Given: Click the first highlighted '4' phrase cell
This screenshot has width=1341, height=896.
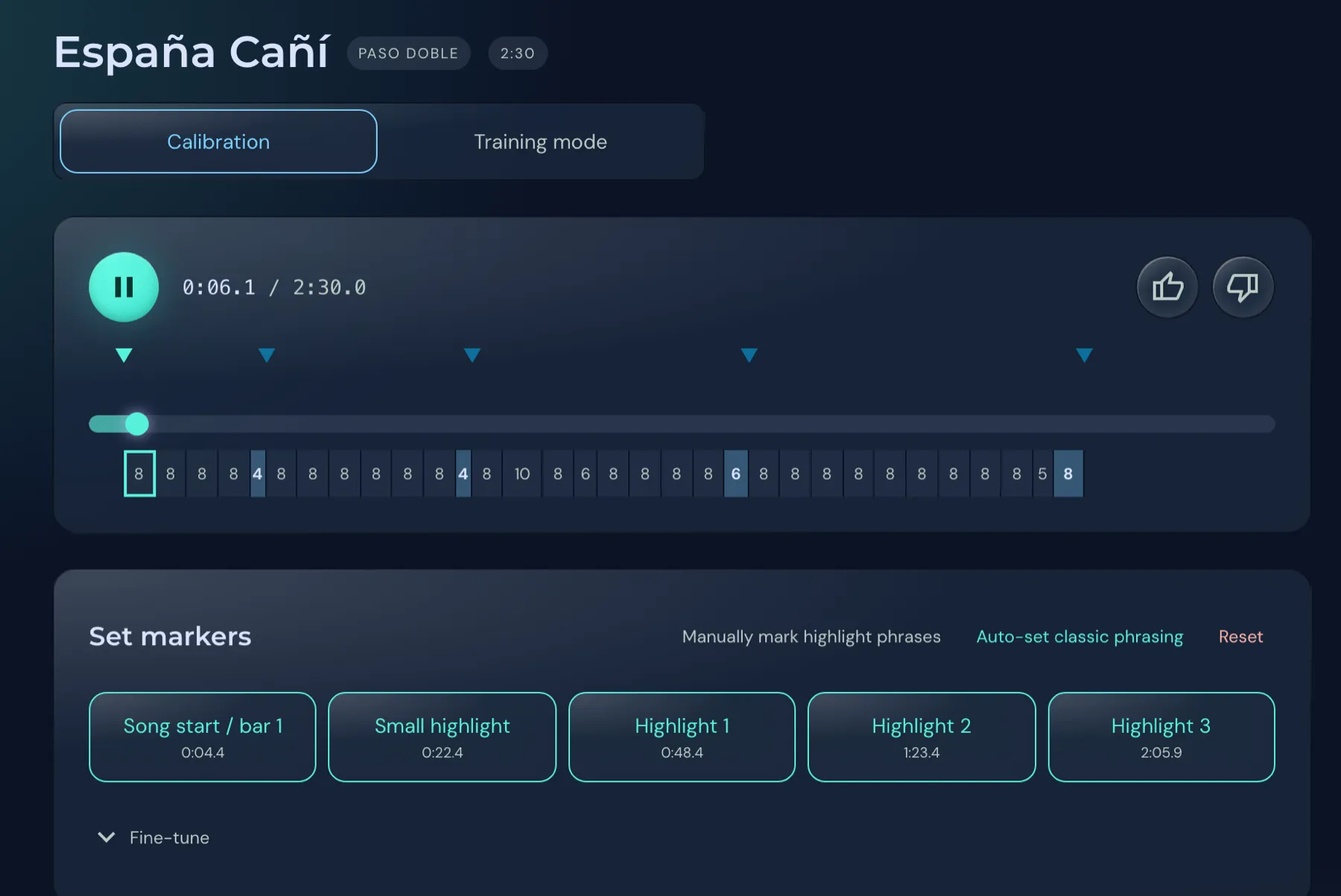Looking at the screenshot, I should 257,474.
